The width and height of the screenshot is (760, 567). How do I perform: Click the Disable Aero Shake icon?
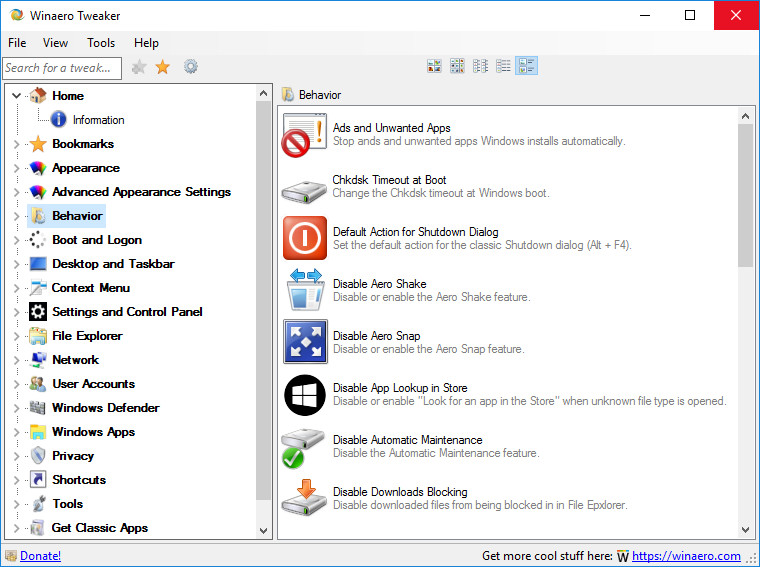[x=304, y=290]
